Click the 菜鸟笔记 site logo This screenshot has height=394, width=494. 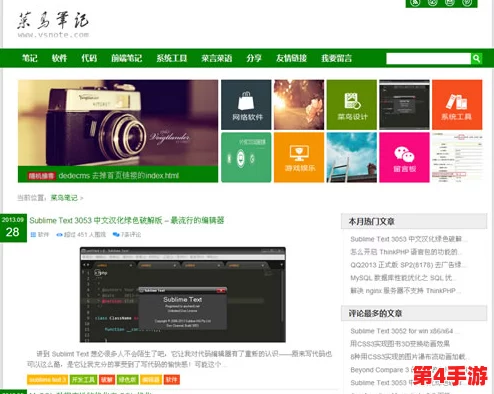(x=53, y=25)
